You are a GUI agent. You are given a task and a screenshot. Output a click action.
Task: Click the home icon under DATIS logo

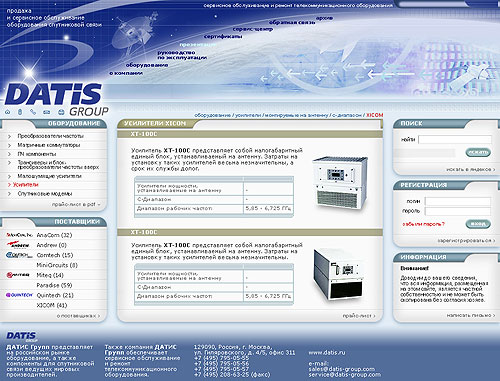8,112
